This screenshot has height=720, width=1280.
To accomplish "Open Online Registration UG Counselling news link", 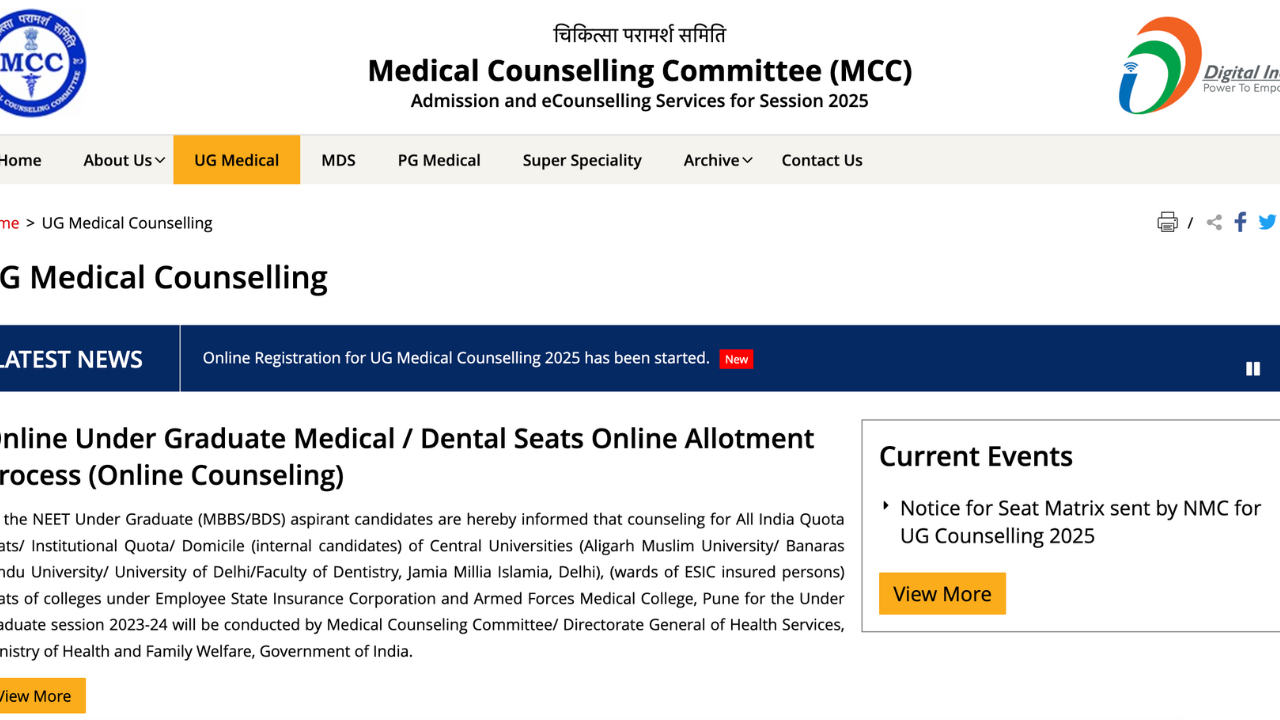I will pos(456,358).
